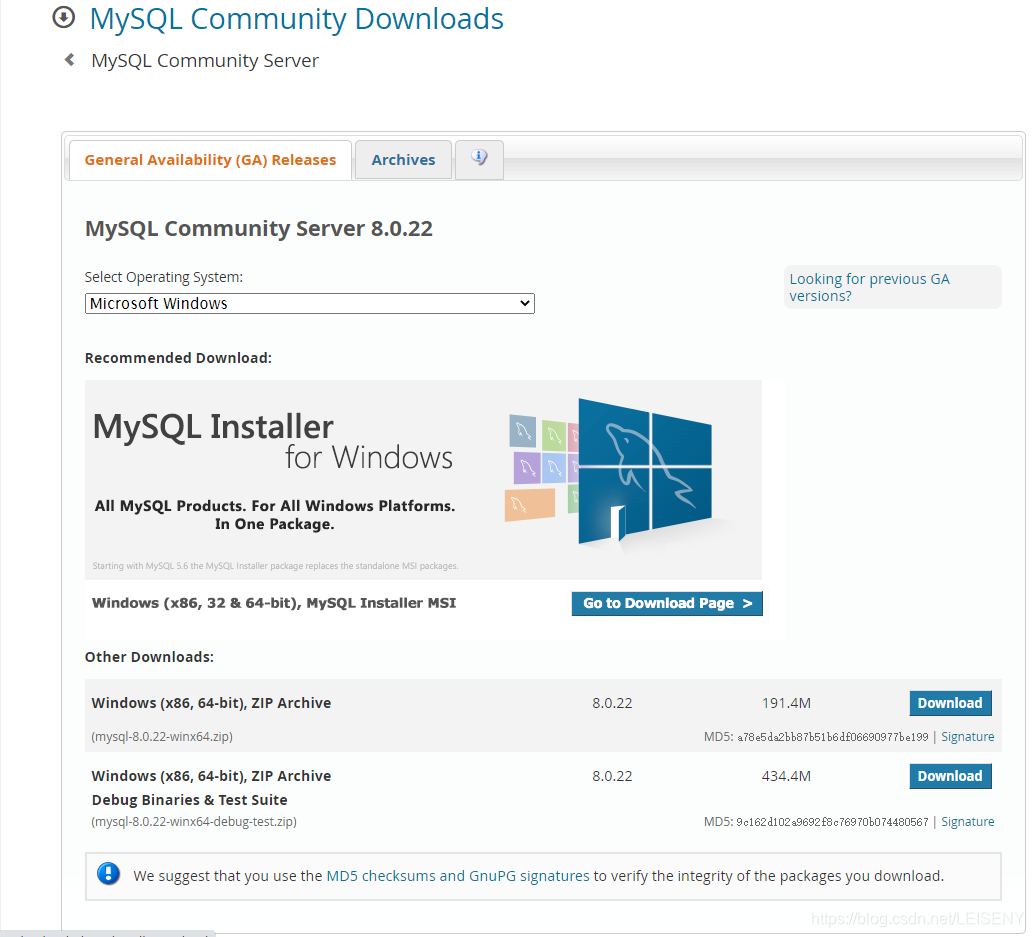This screenshot has height=937, width=1034.
Task: Download the Windows x86 64-bit ZIP Archive
Action: tap(949, 703)
